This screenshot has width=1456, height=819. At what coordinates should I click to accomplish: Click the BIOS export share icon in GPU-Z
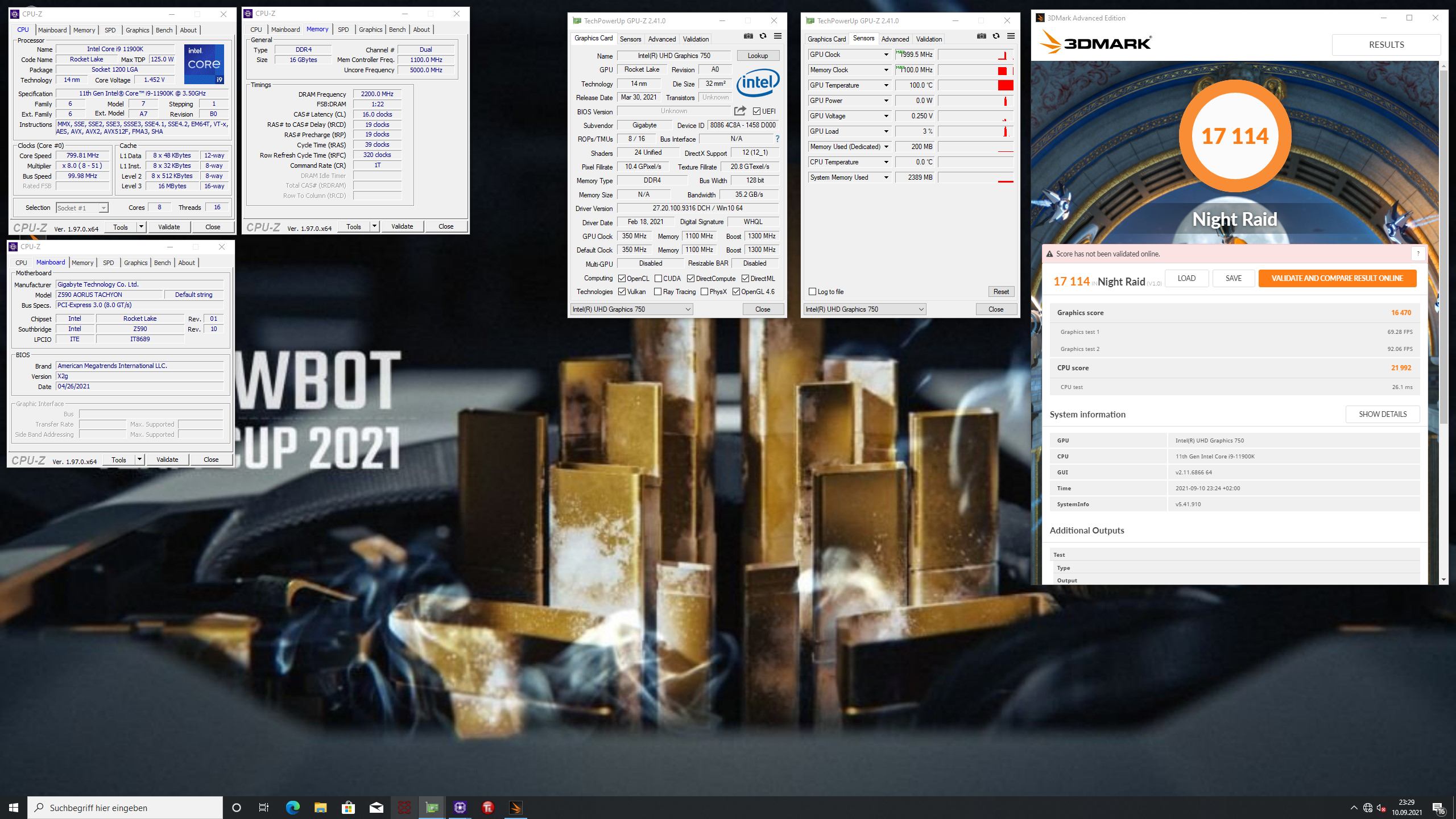(739, 111)
